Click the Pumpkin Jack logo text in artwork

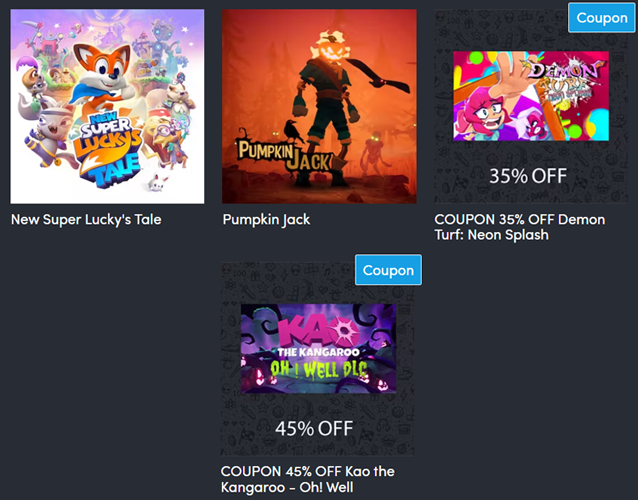point(285,155)
